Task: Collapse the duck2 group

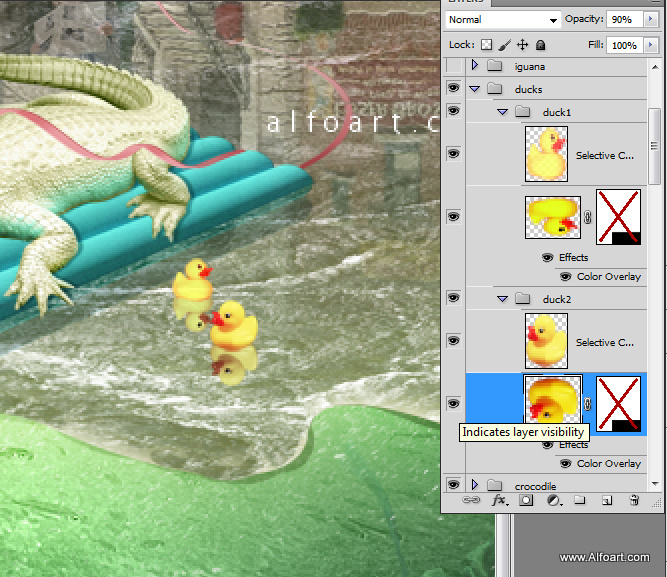Action: [x=502, y=299]
